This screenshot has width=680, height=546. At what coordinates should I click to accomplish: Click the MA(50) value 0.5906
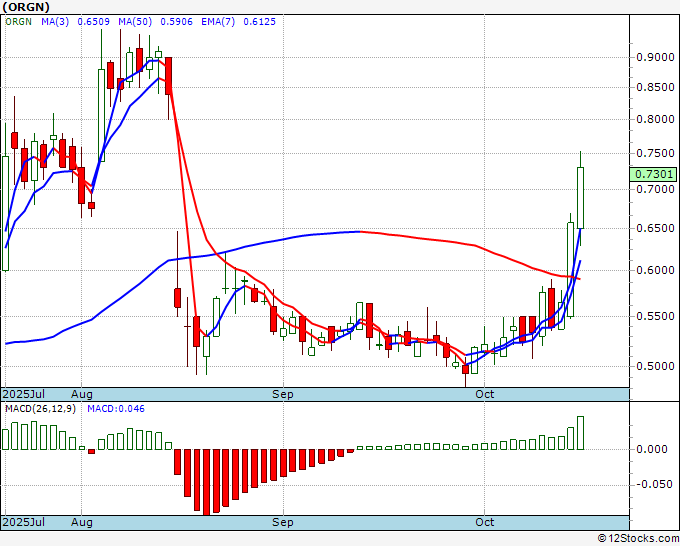tap(176, 21)
